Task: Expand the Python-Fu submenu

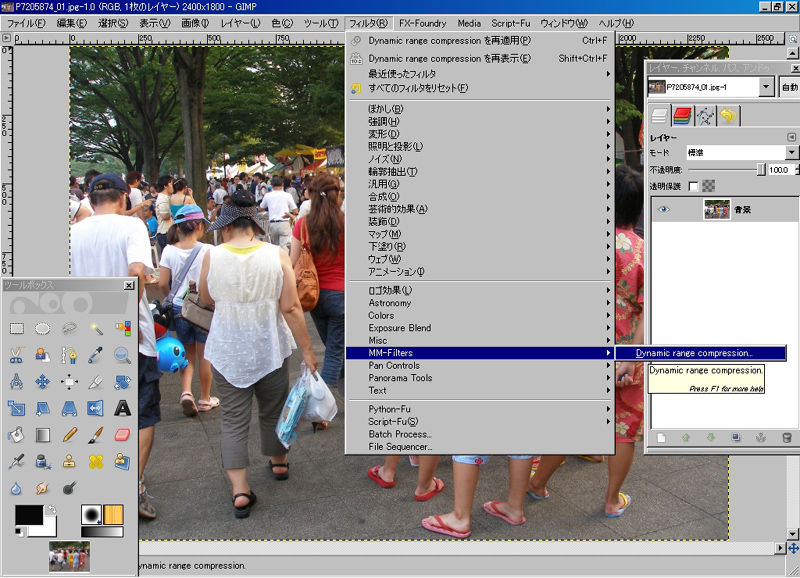Action: click(x=480, y=409)
